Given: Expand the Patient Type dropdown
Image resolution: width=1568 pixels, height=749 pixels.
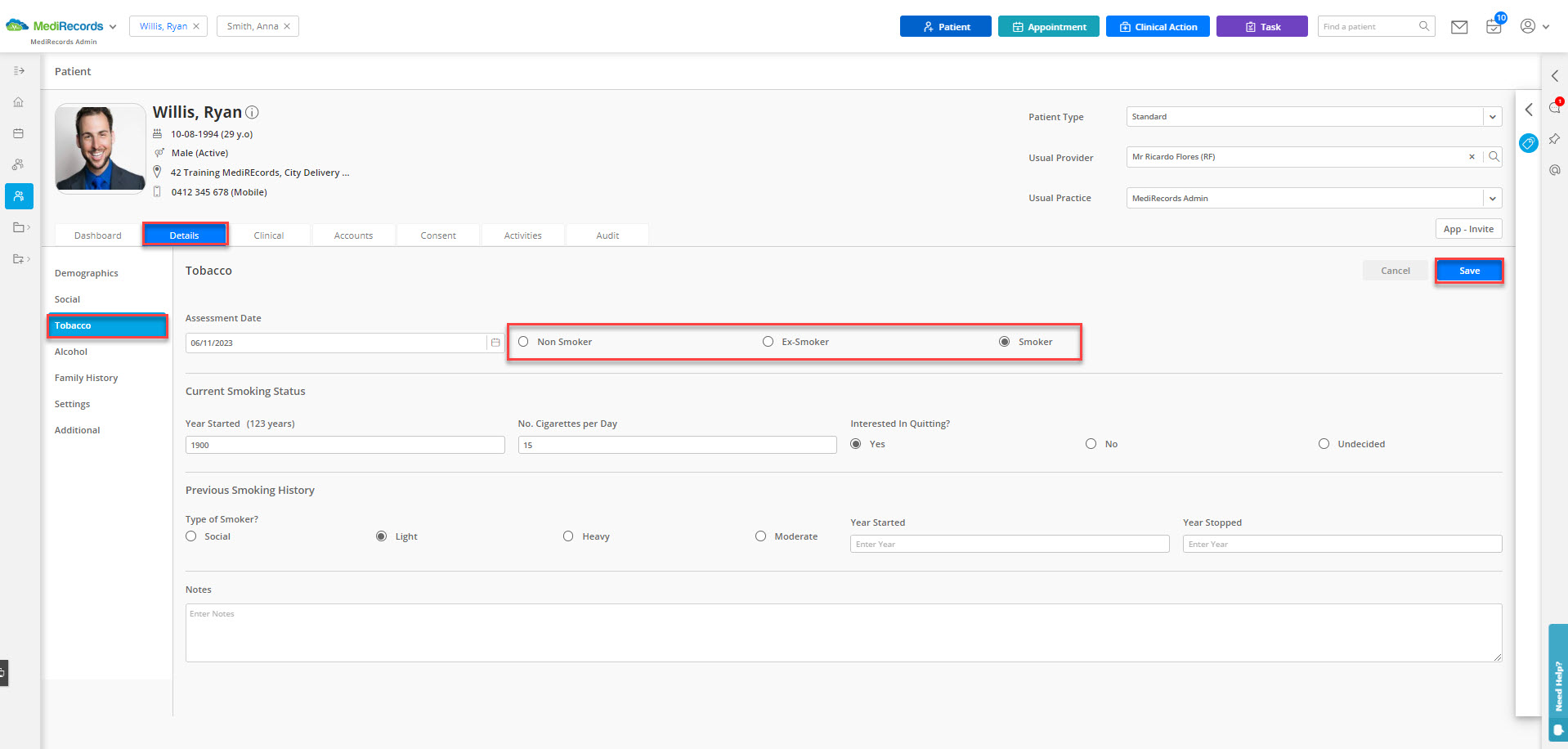Looking at the screenshot, I should 1493,117.
